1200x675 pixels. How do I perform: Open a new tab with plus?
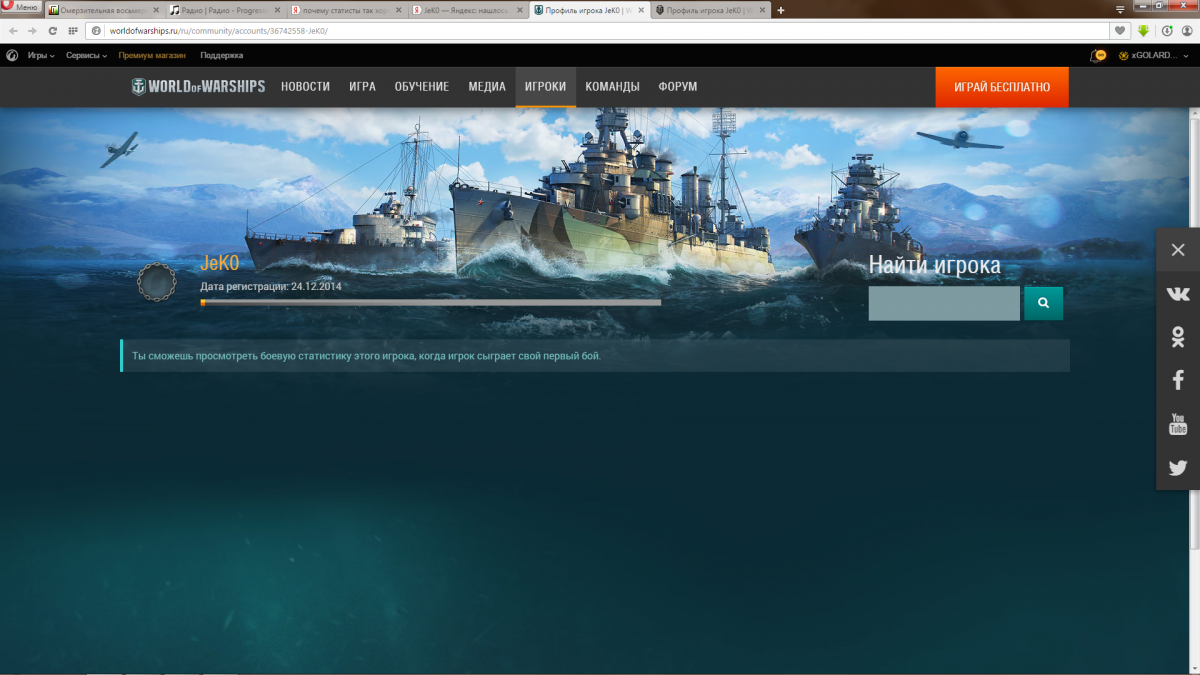pyautogui.click(x=781, y=10)
